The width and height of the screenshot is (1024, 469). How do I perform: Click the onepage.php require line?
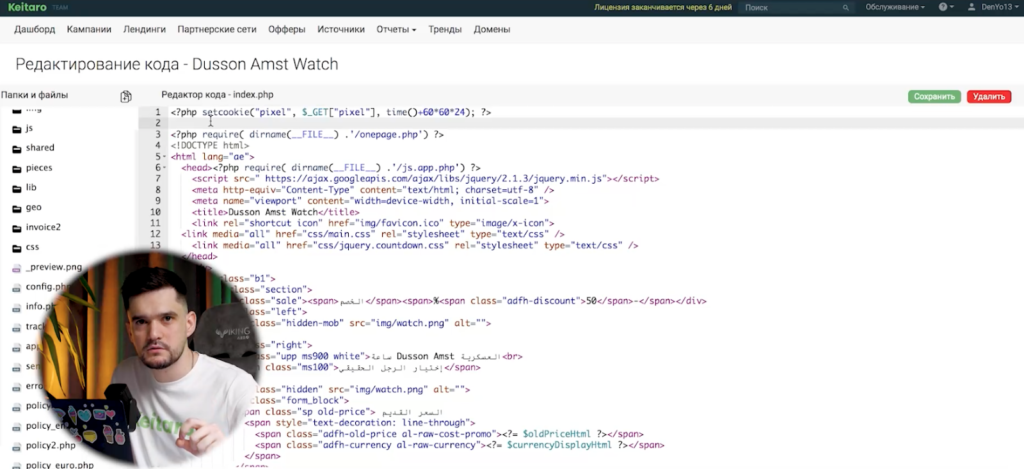308,135
